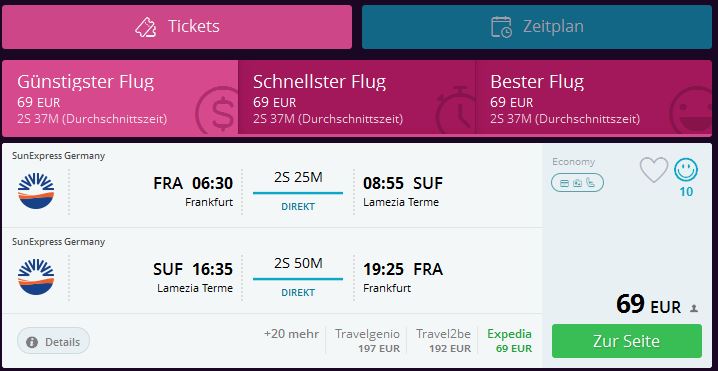
Task: Open the Details flight information panel
Action: (x=53, y=341)
